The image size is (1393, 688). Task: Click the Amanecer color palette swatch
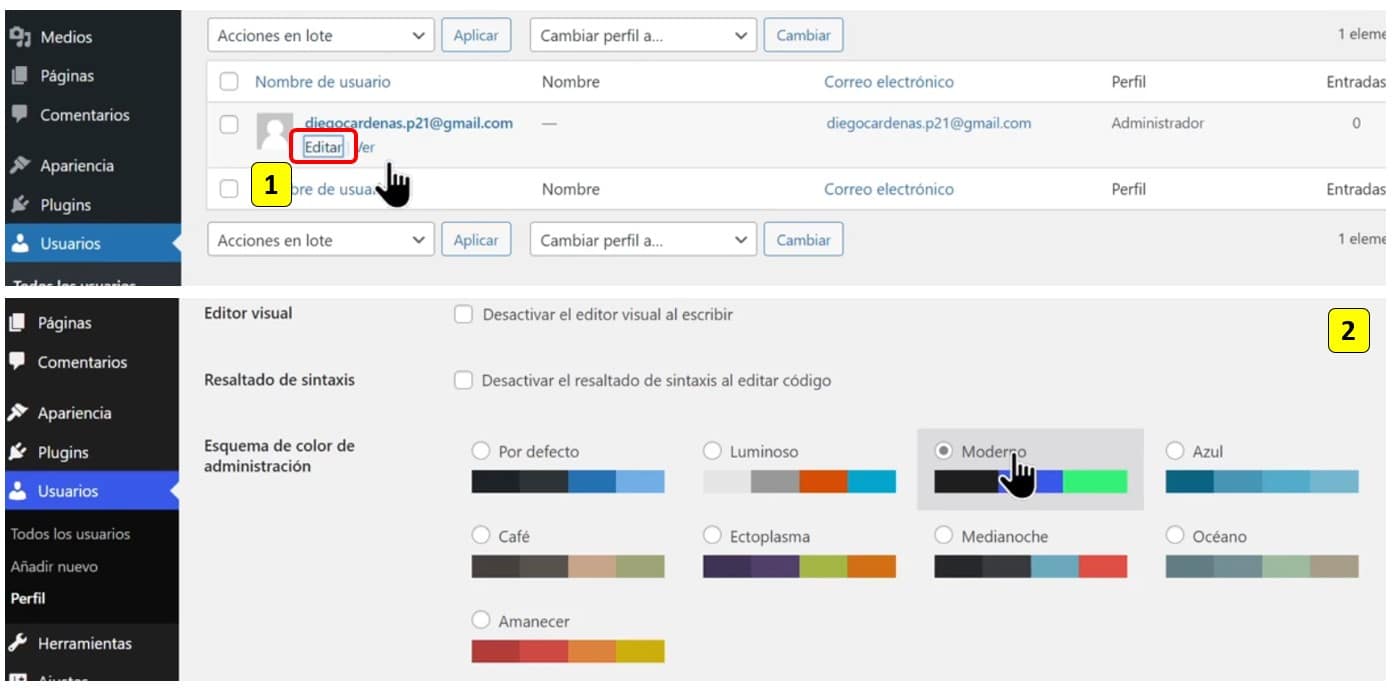click(567, 651)
